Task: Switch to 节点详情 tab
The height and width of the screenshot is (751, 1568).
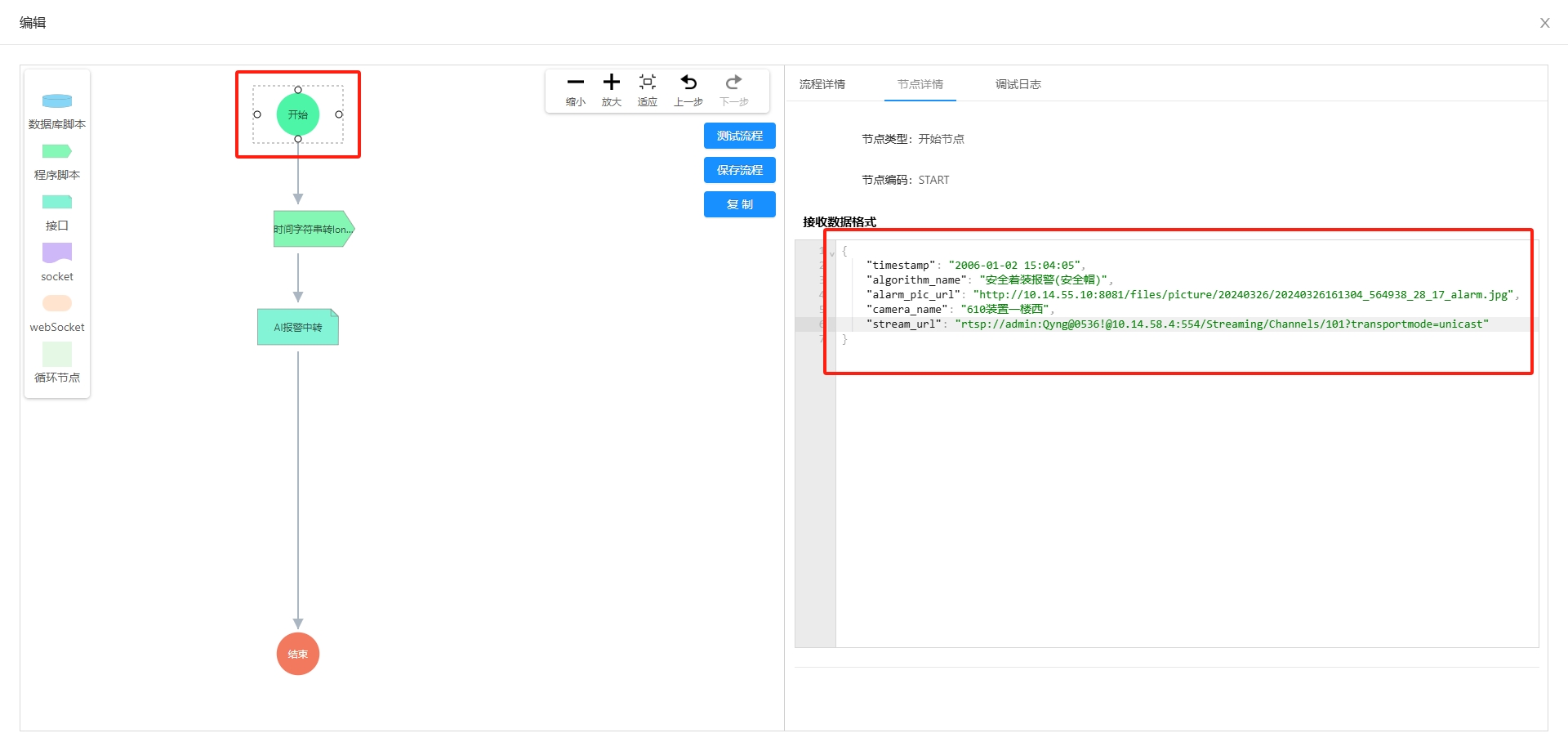Action: click(920, 84)
